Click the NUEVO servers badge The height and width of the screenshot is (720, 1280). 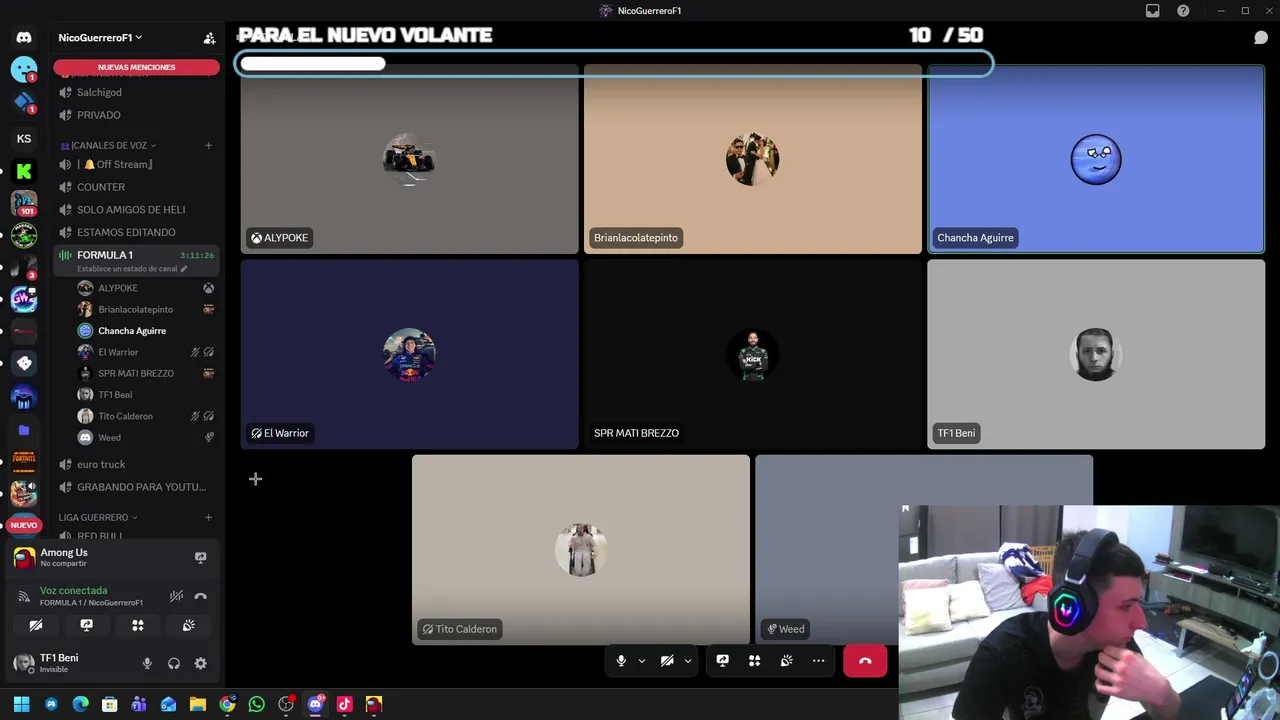click(24, 525)
